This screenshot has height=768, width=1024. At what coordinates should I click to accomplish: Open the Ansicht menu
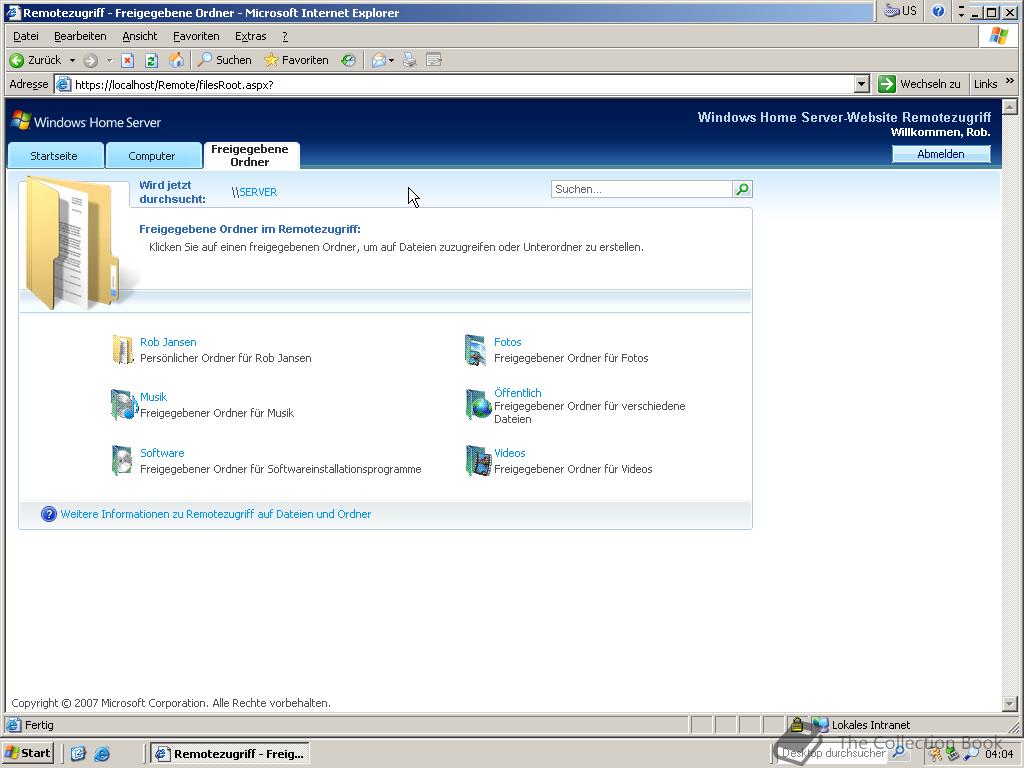tap(140, 37)
